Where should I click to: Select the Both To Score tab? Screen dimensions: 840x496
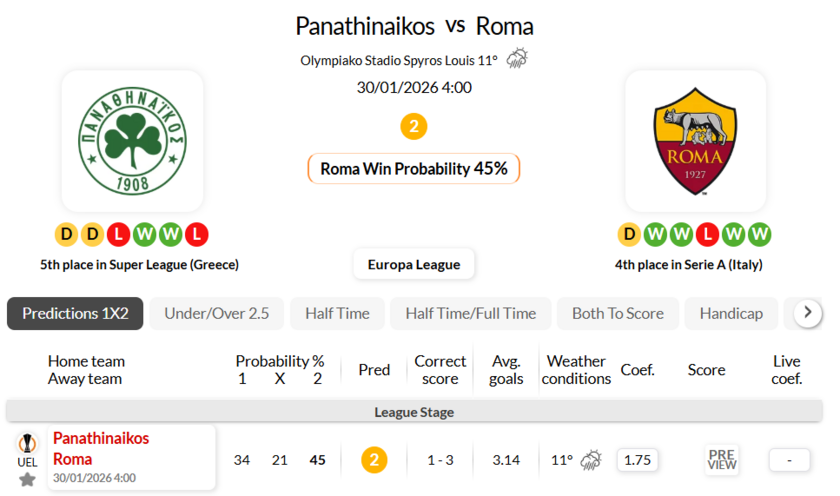[617, 313]
